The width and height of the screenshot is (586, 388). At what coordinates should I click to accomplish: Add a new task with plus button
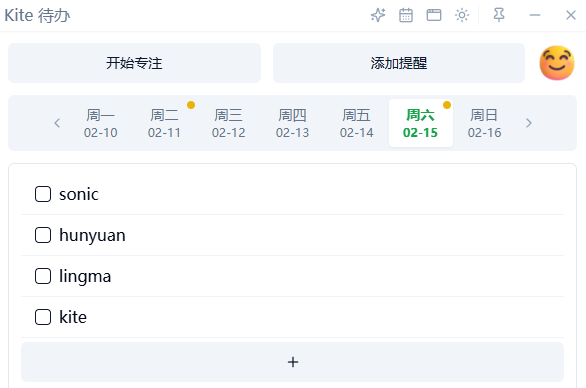[292, 362]
